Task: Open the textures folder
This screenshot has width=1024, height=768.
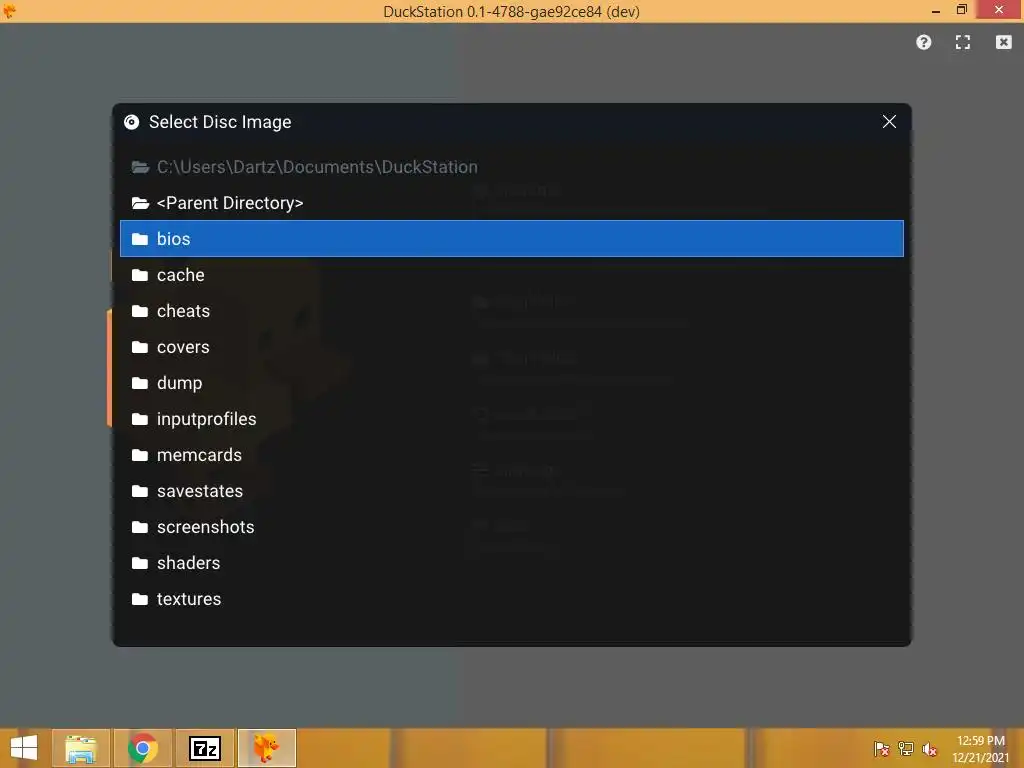Action: point(511,599)
